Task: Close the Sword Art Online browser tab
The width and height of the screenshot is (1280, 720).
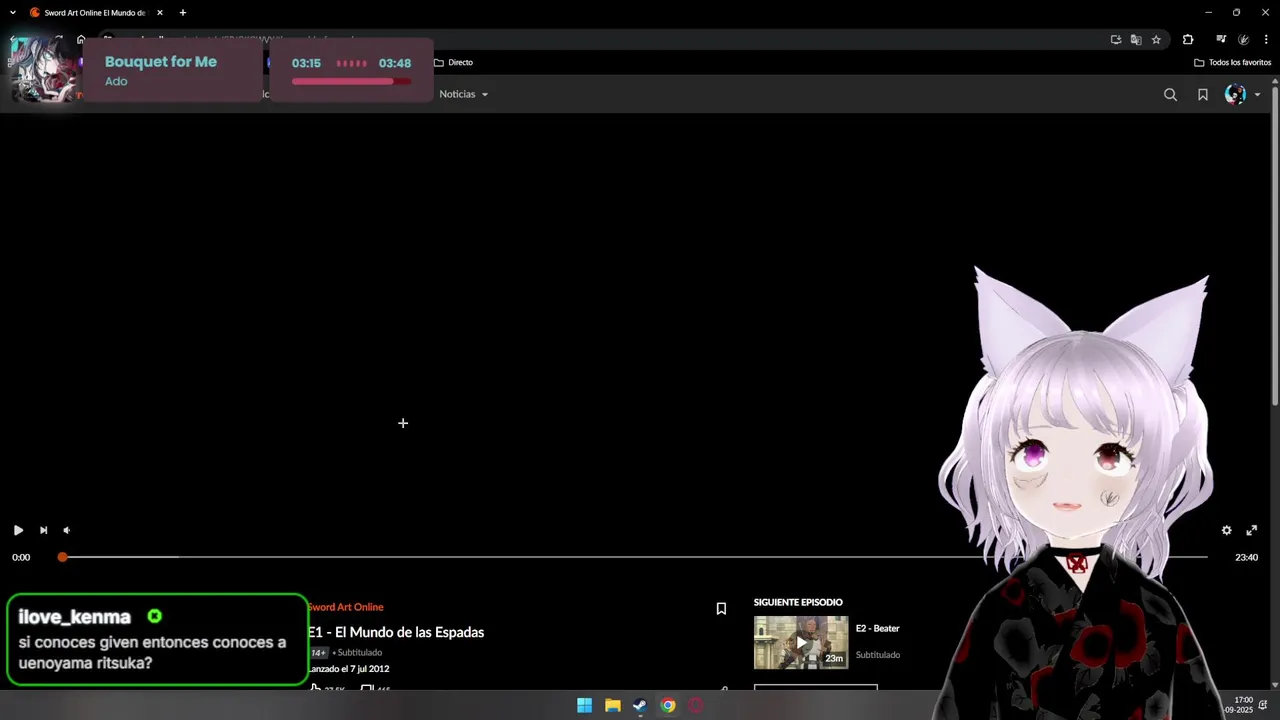Action: tap(160, 13)
